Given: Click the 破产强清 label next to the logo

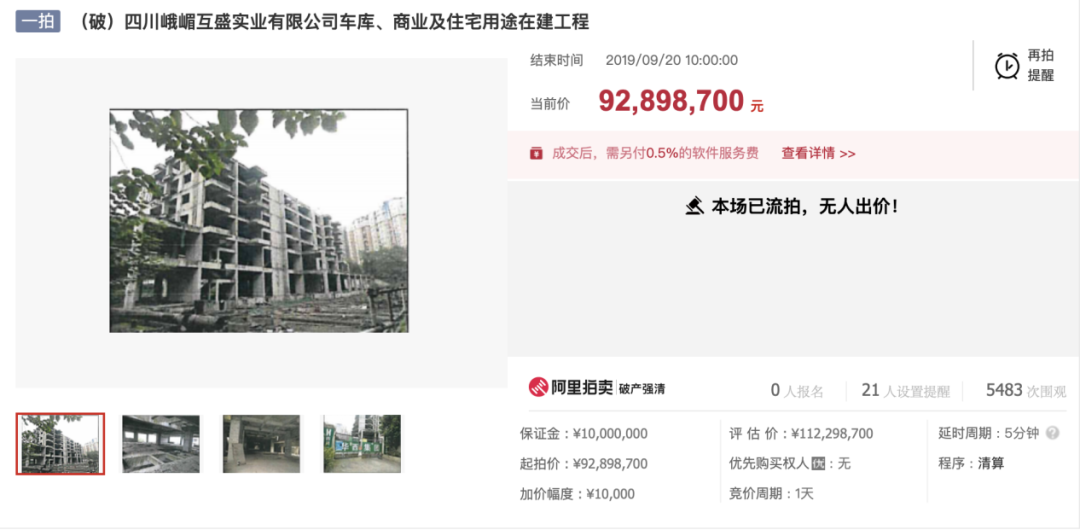Looking at the screenshot, I should tap(642, 388).
